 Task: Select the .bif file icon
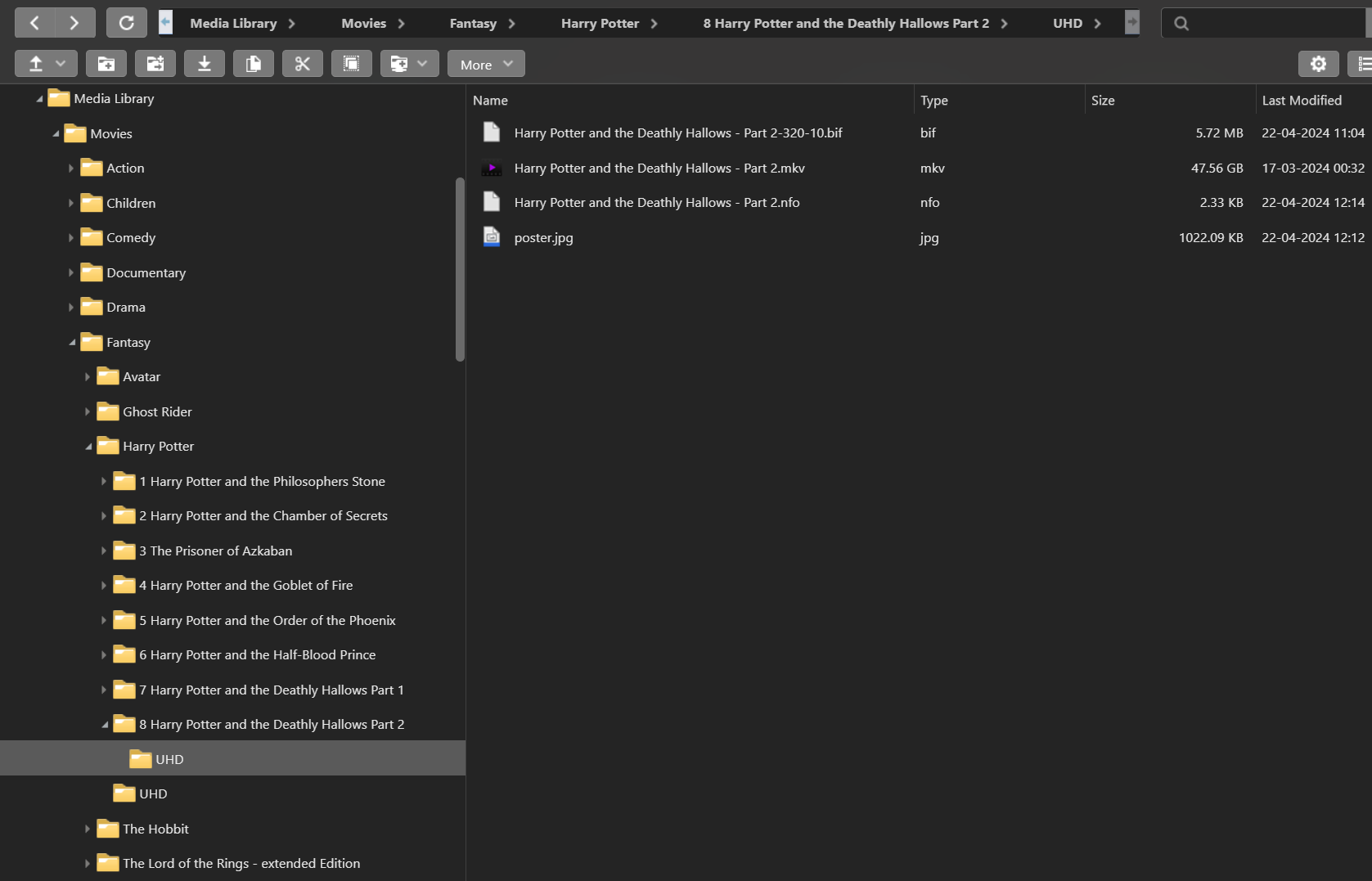(492, 133)
